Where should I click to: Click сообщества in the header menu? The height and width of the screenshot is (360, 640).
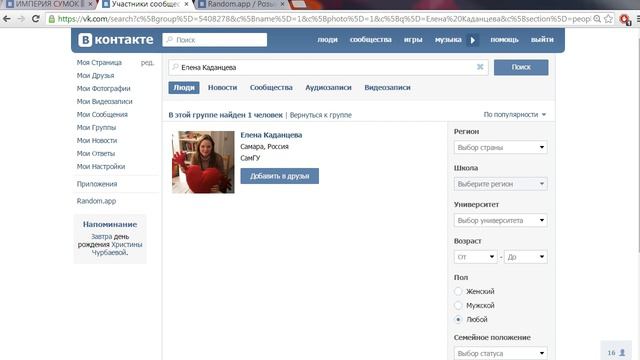pyautogui.click(x=371, y=40)
